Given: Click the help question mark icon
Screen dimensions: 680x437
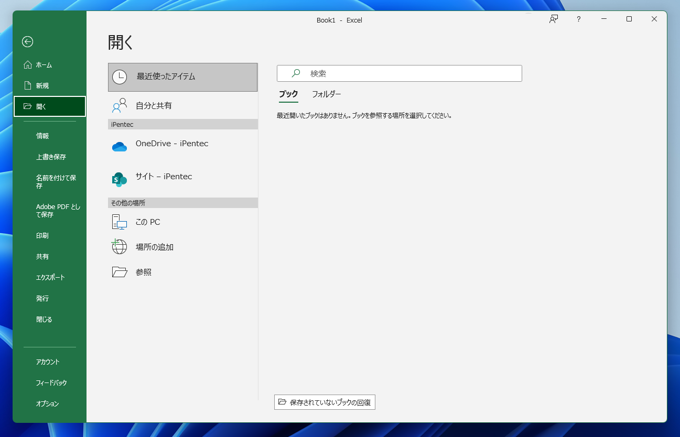Looking at the screenshot, I should [x=579, y=19].
